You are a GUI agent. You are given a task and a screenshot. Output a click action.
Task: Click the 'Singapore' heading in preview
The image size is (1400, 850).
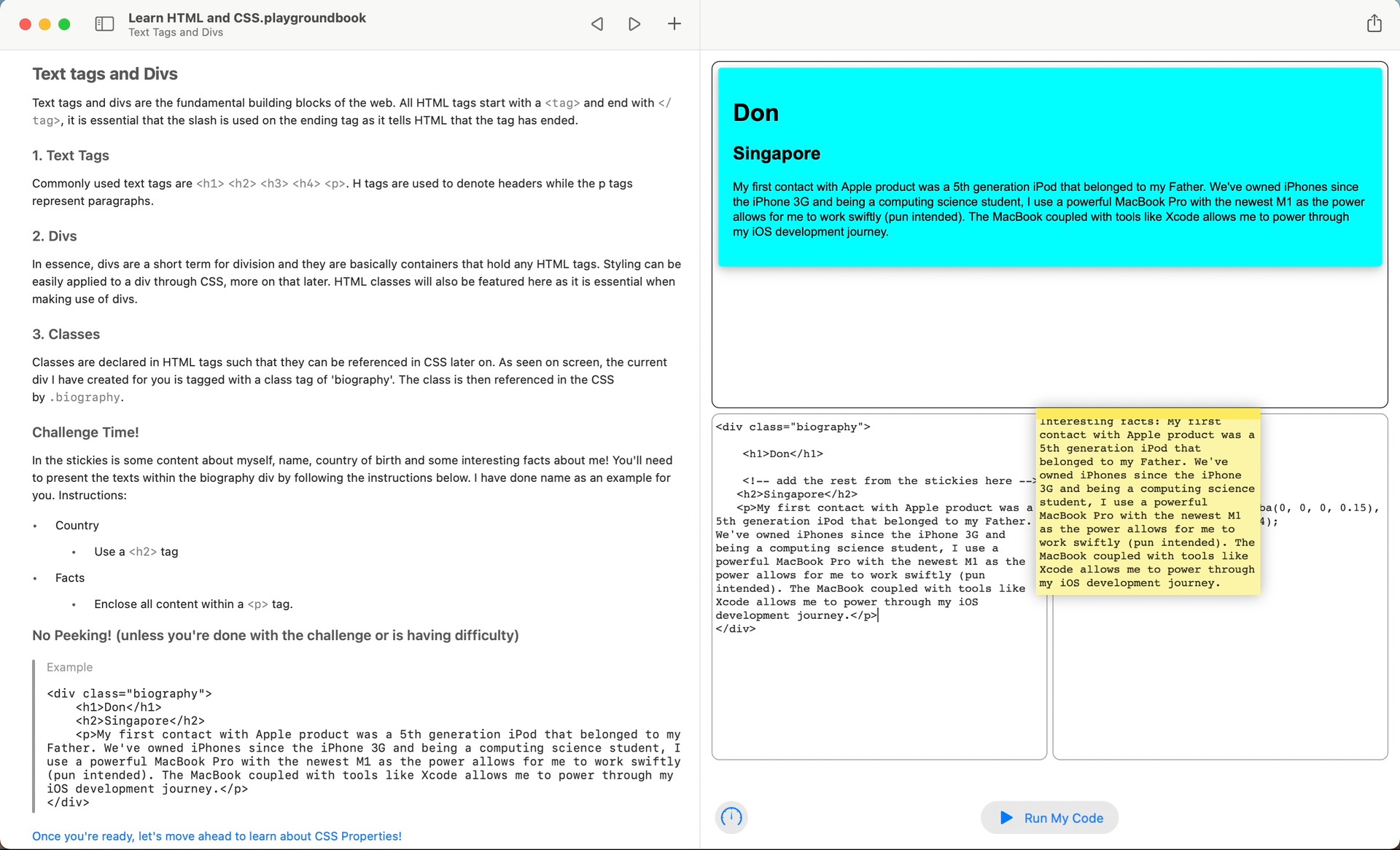pos(777,154)
